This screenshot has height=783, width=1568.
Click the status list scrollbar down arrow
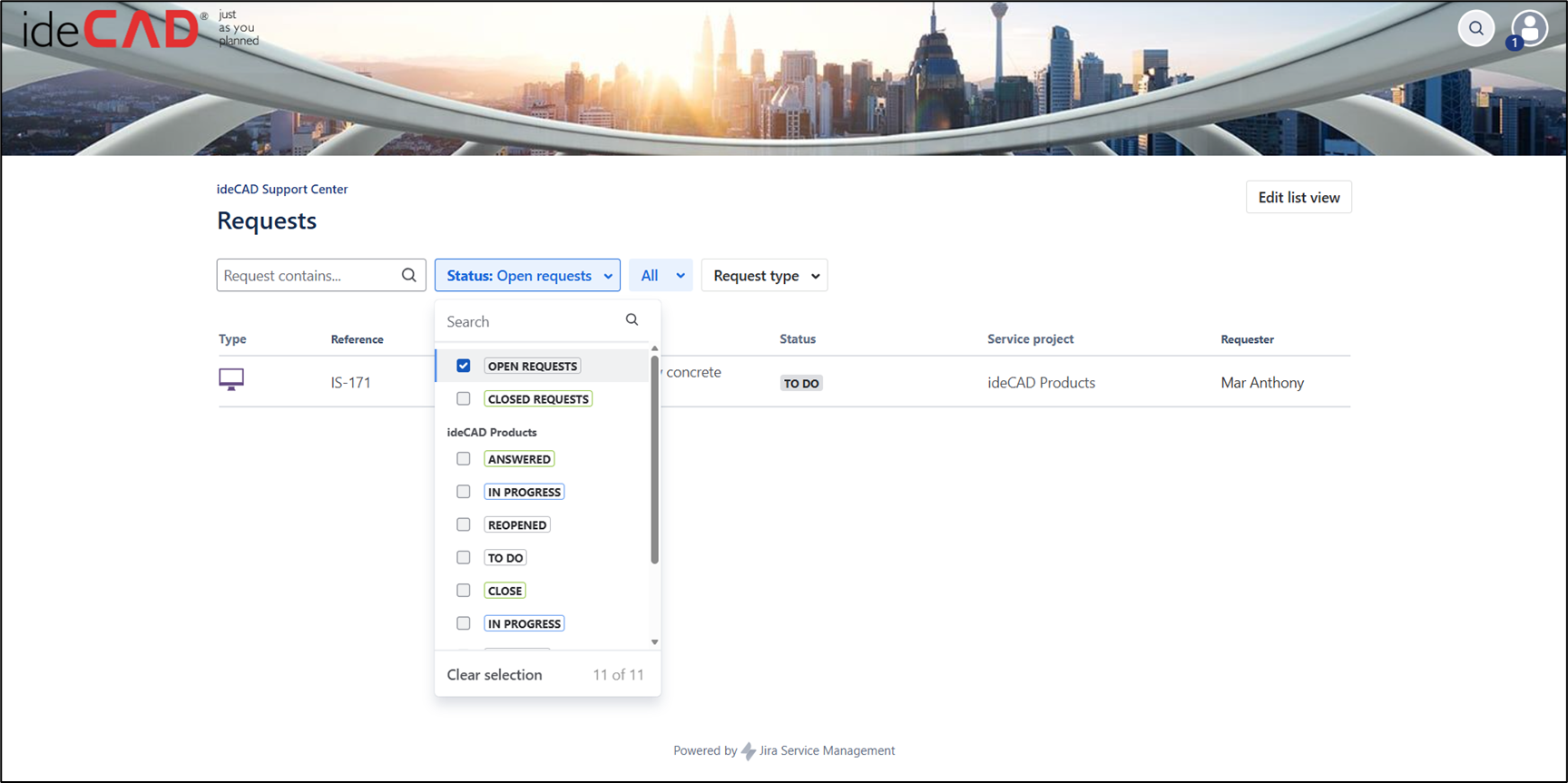pyautogui.click(x=654, y=642)
